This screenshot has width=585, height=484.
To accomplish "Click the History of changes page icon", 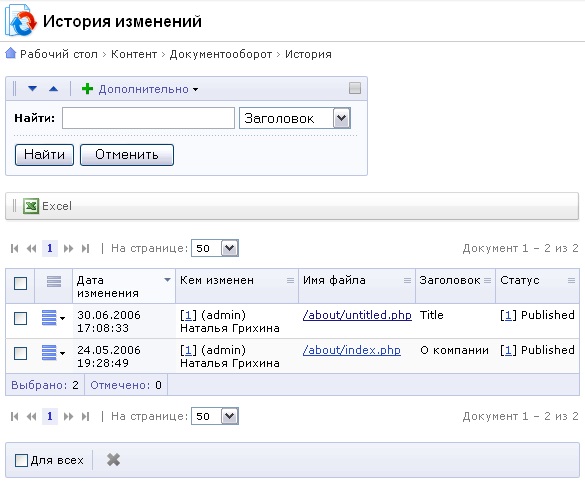I will pos(21,20).
